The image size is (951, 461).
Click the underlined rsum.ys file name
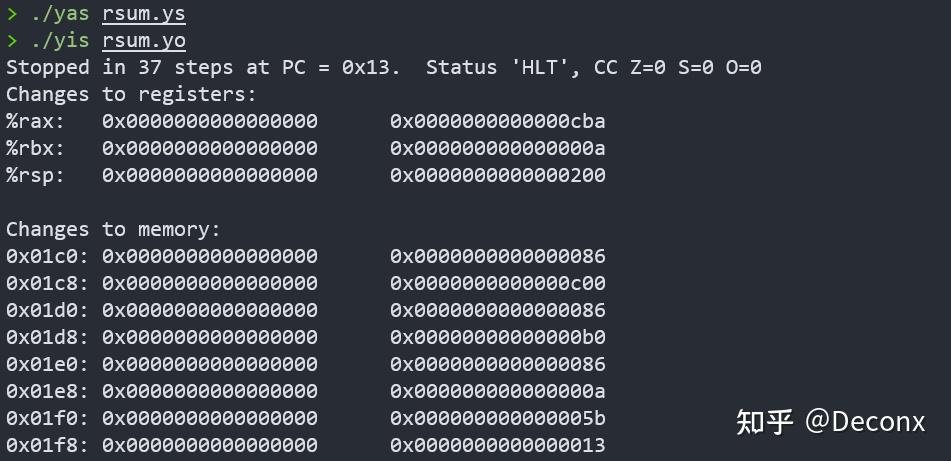point(143,14)
